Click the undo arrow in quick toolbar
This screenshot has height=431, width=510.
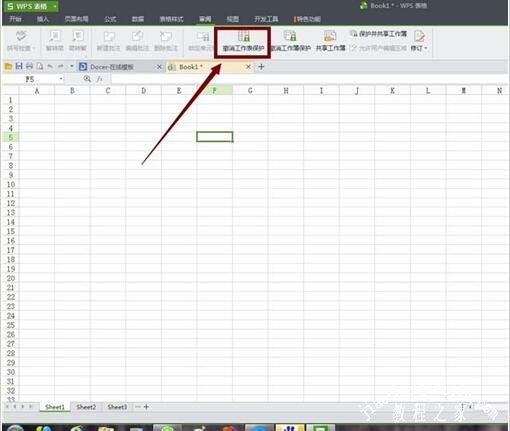(50, 67)
